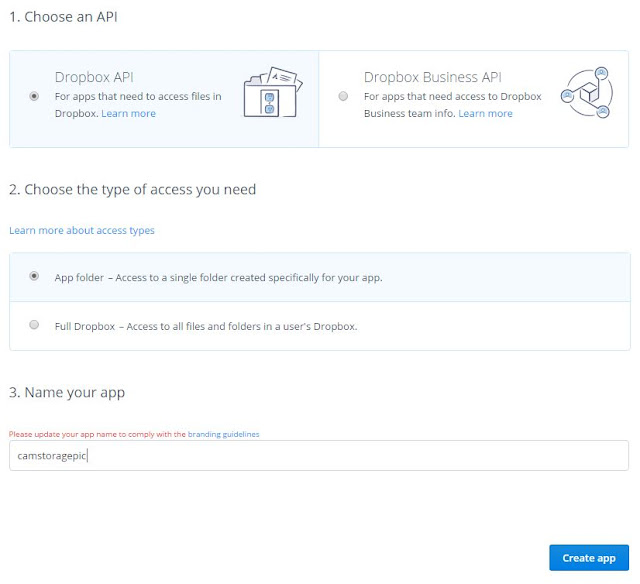This screenshot has width=640, height=584.
Task: Click the Create app button
Action: point(589,558)
